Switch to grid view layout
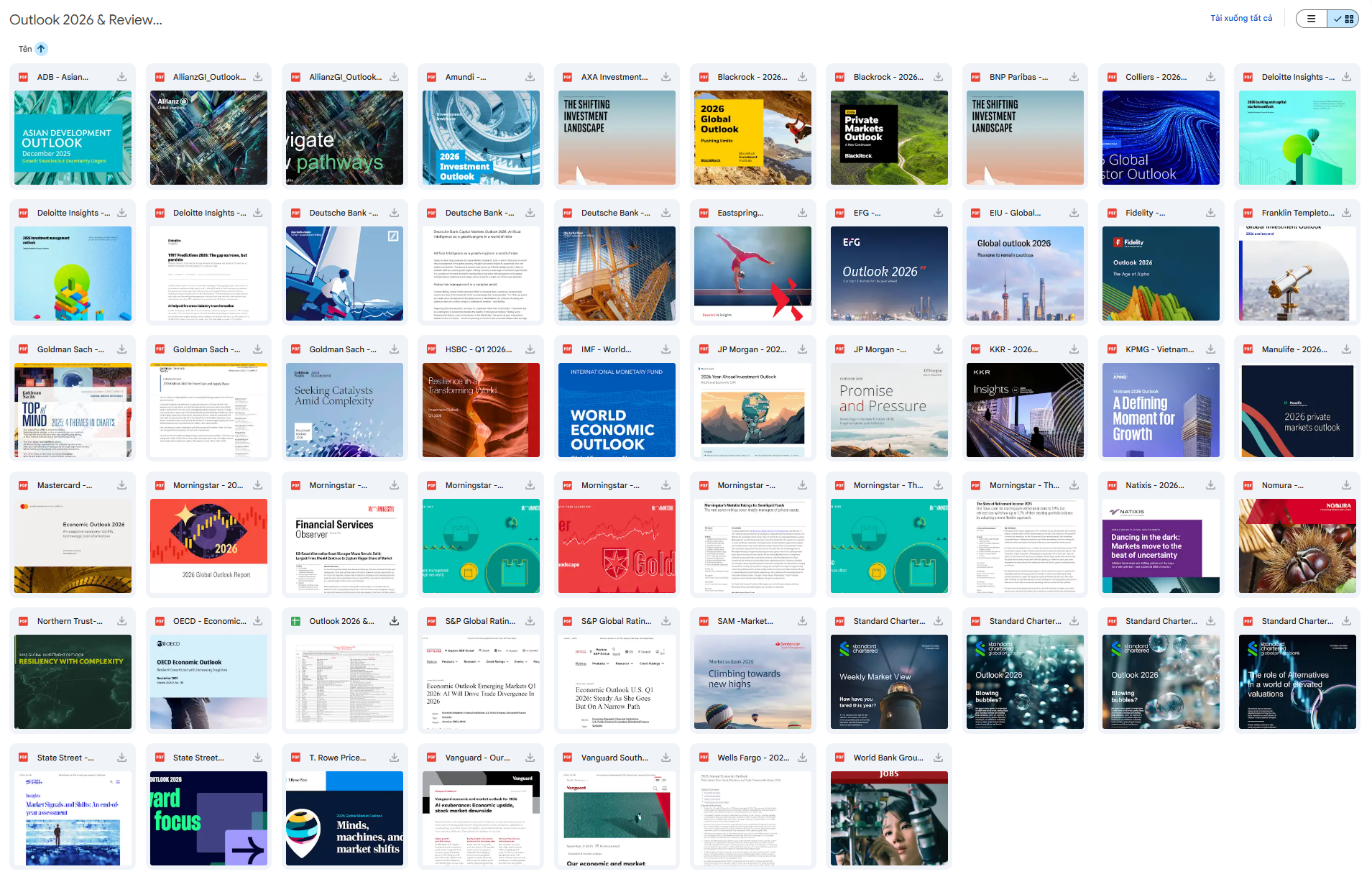This screenshot has width=1372, height=887. (1343, 19)
